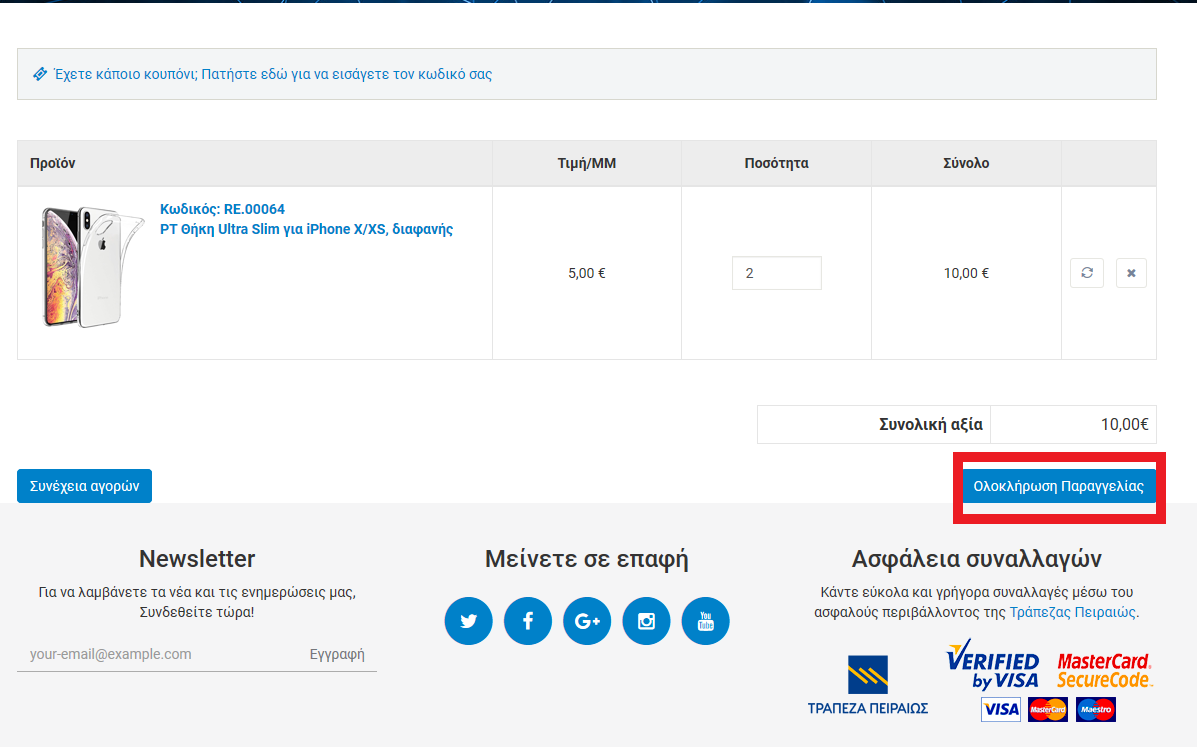Image resolution: width=1197 pixels, height=747 pixels.
Task: Click the coupon ticket icon
Action: (40, 74)
